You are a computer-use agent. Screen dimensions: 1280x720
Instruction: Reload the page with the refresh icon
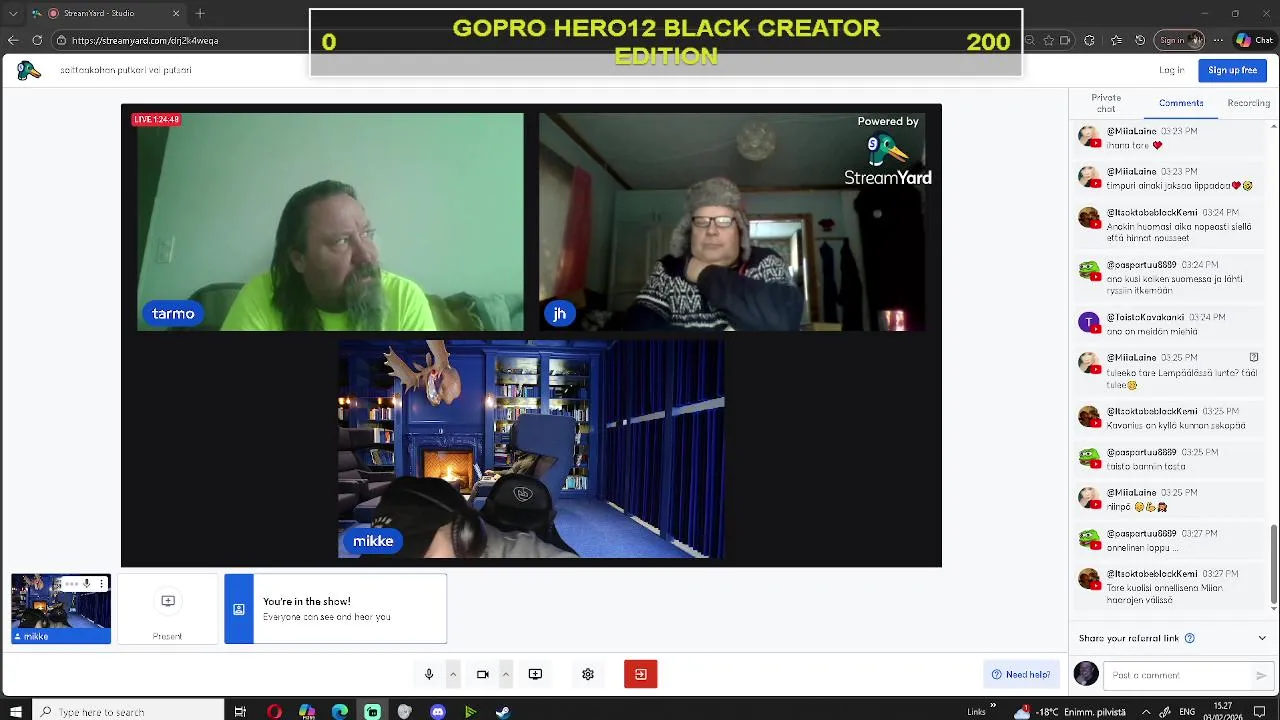tap(37, 41)
